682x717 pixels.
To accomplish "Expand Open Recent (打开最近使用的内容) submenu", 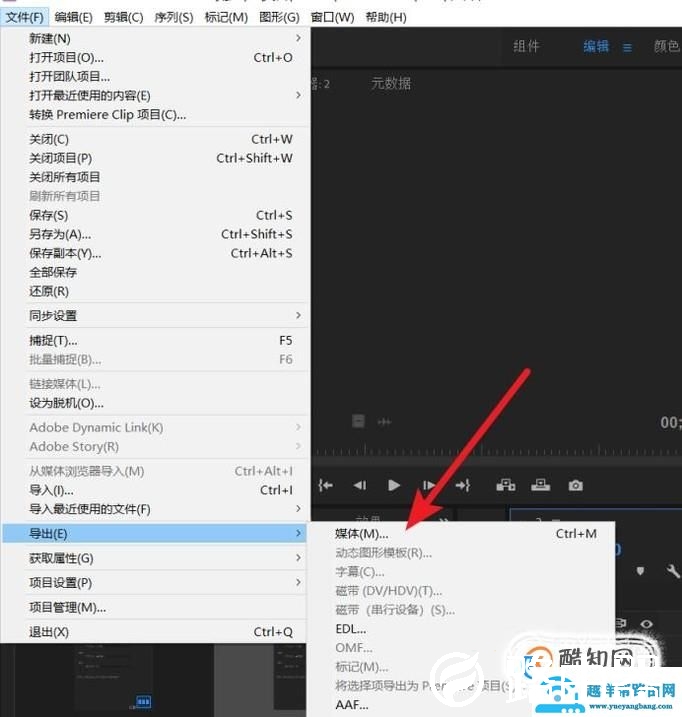I will 156,96.
